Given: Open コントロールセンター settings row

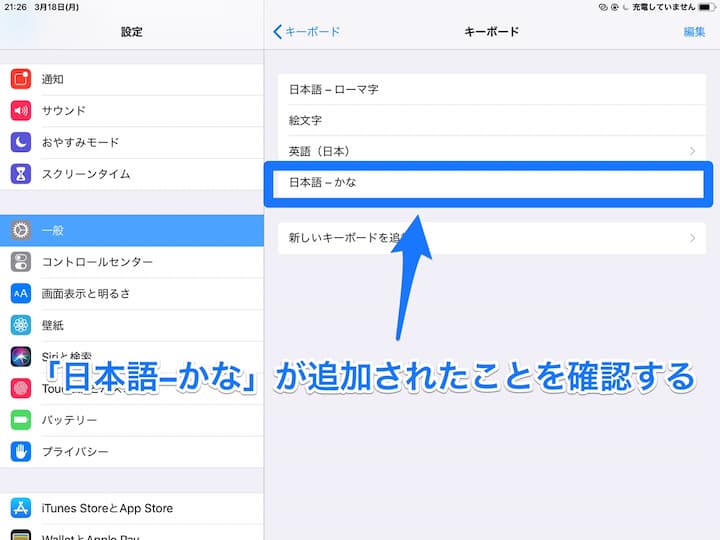Looking at the screenshot, I should pos(132,262).
